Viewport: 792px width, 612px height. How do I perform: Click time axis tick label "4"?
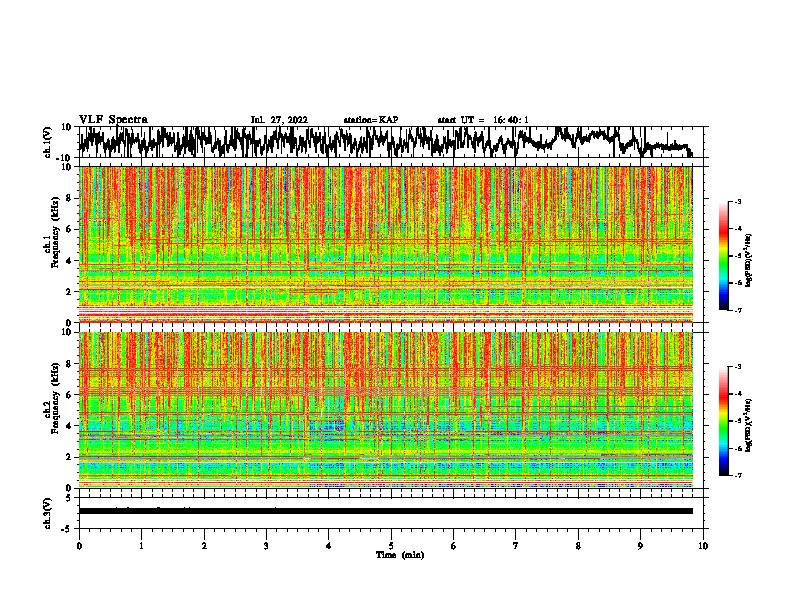[329, 546]
